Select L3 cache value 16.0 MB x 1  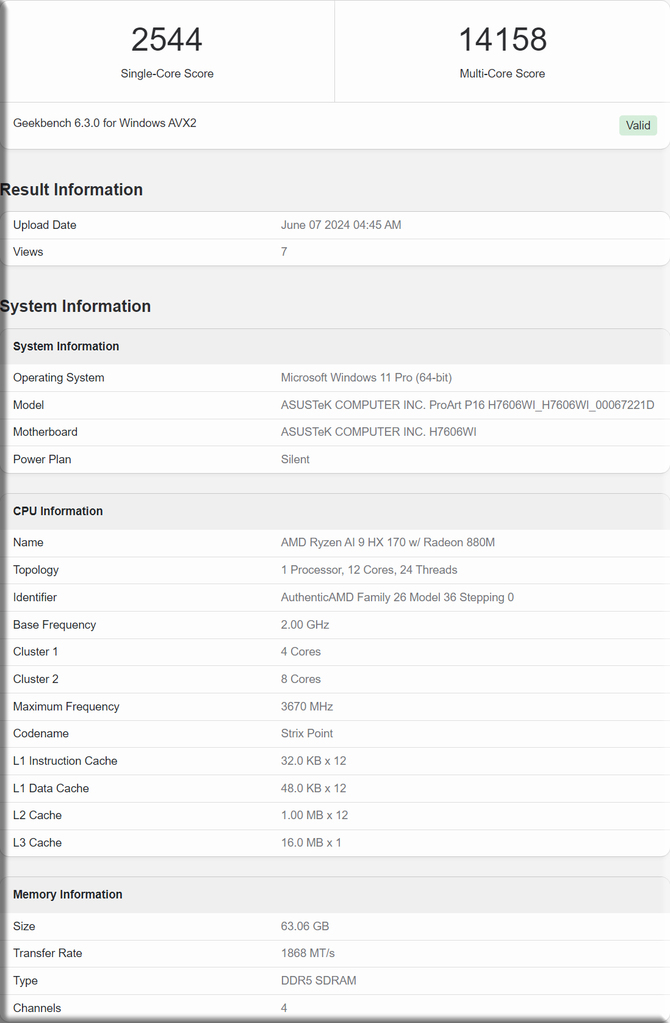click(311, 842)
